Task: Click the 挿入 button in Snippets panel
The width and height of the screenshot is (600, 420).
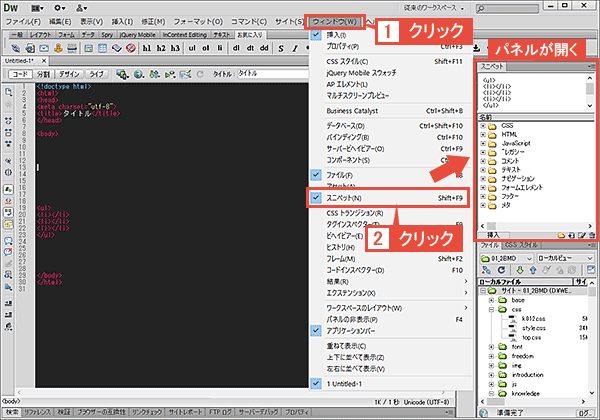Action: tap(493, 235)
